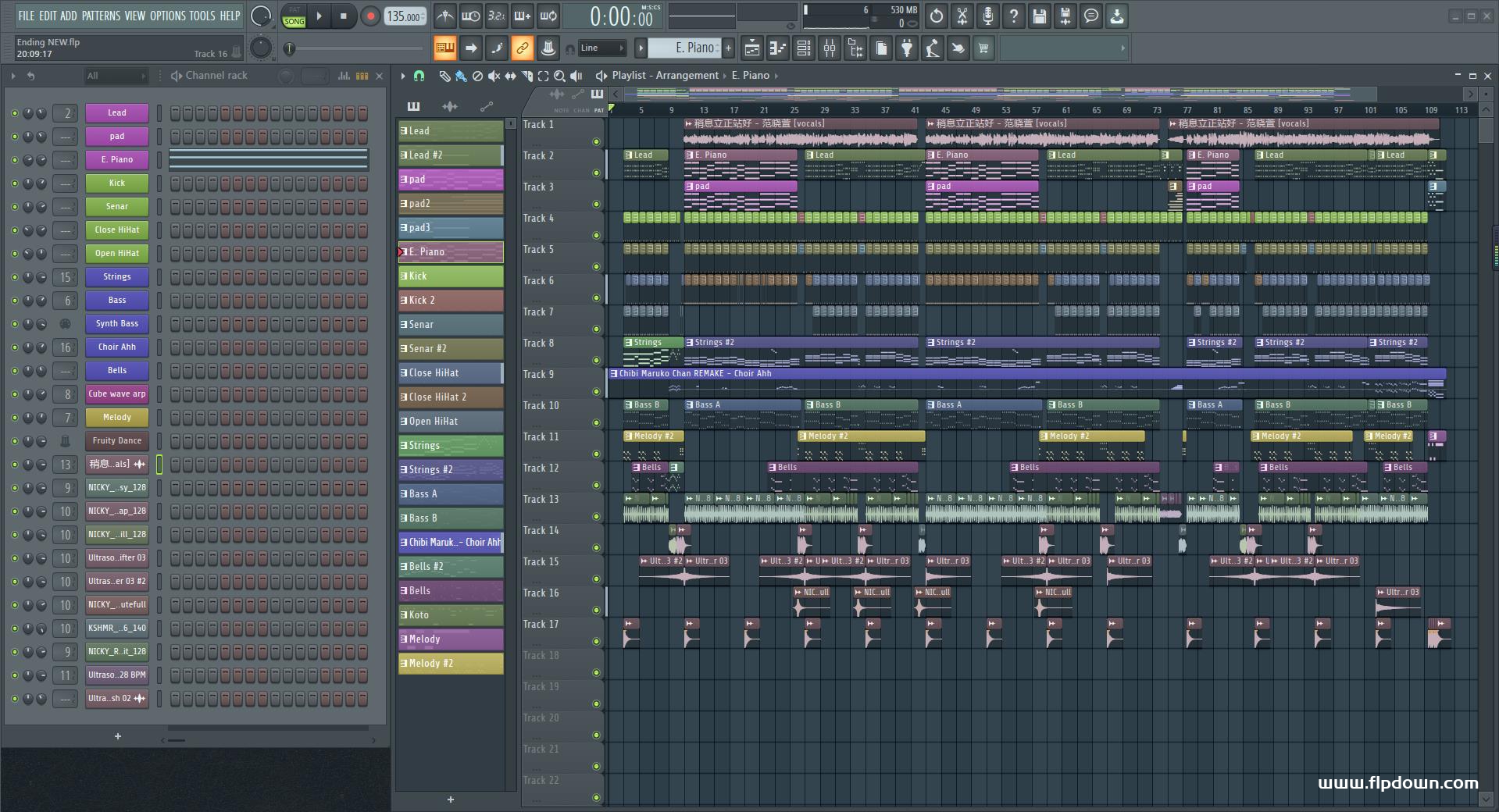1499x812 pixels.
Task: Switch the PAT/SONG mode toggle
Action: pos(294,16)
